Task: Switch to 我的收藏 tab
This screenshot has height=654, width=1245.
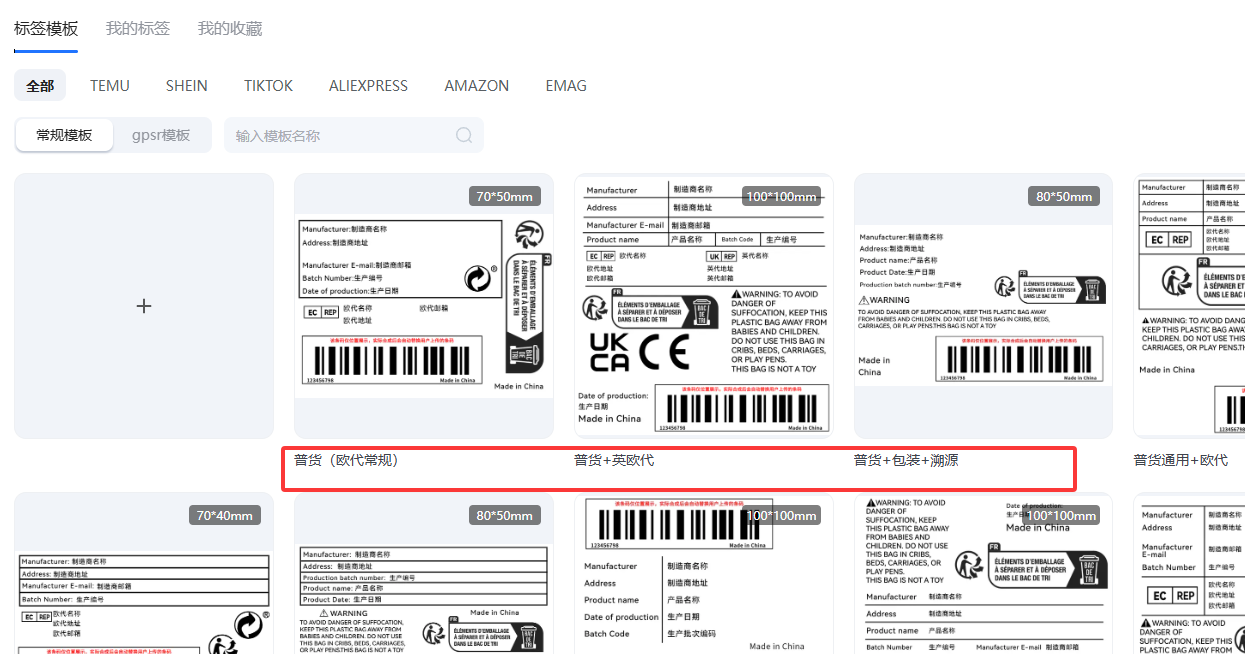Action: click(x=230, y=28)
